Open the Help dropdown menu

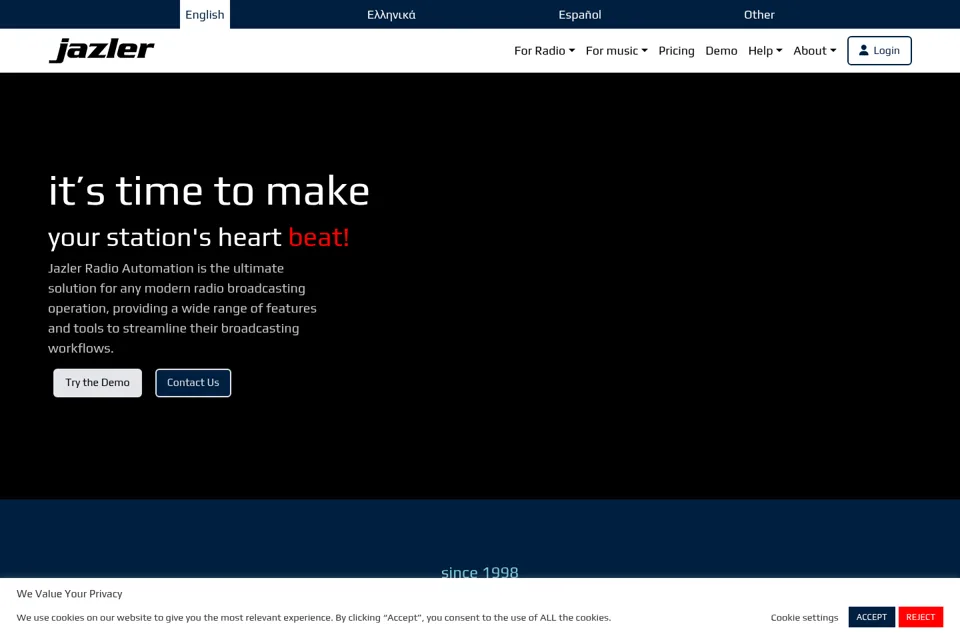pos(765,51)
